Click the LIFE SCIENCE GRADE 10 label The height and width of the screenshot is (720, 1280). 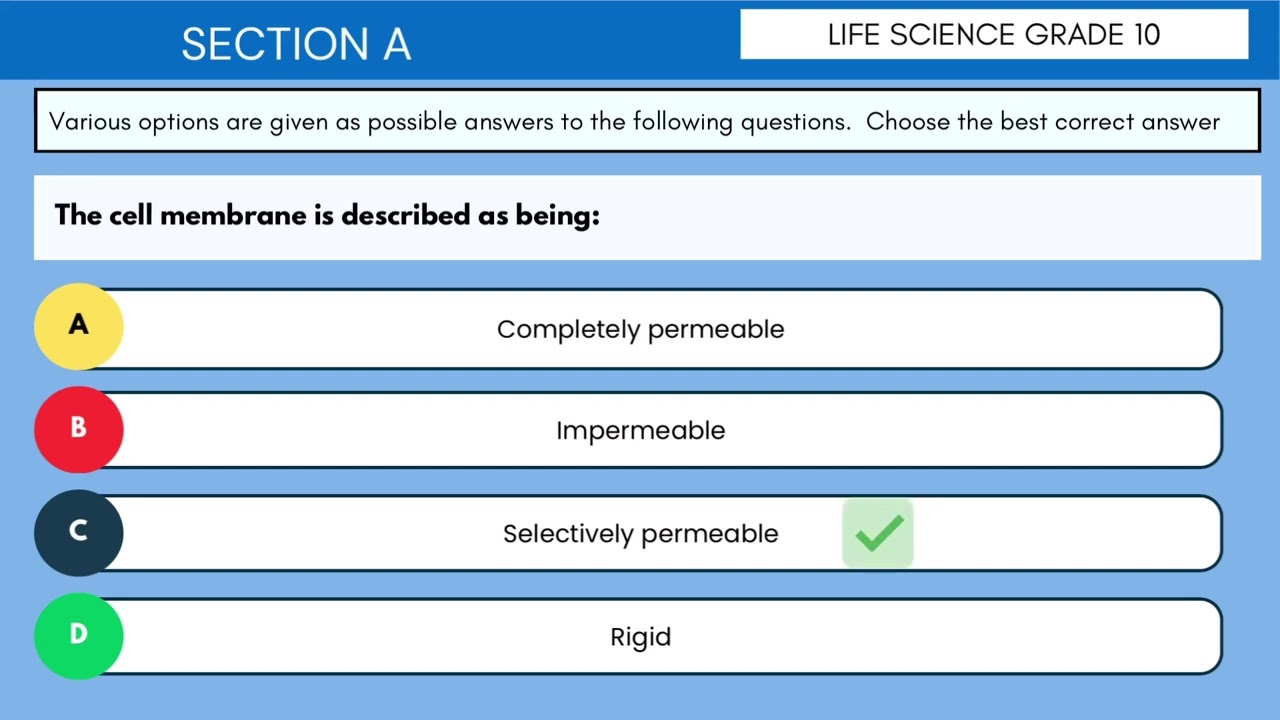[994, 35]
